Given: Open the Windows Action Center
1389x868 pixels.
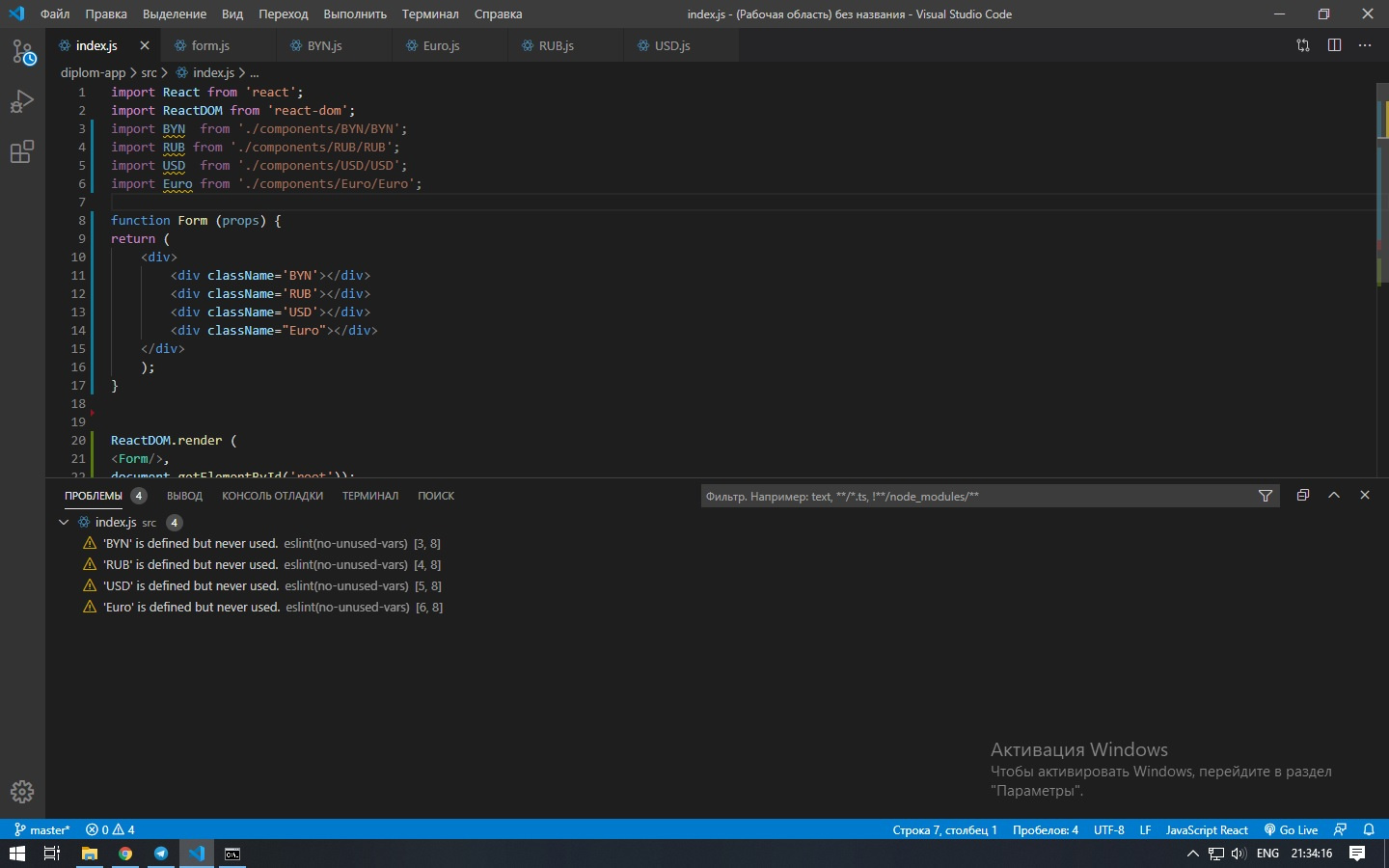Looking at the screenshot, I should tap(1357, 854).
